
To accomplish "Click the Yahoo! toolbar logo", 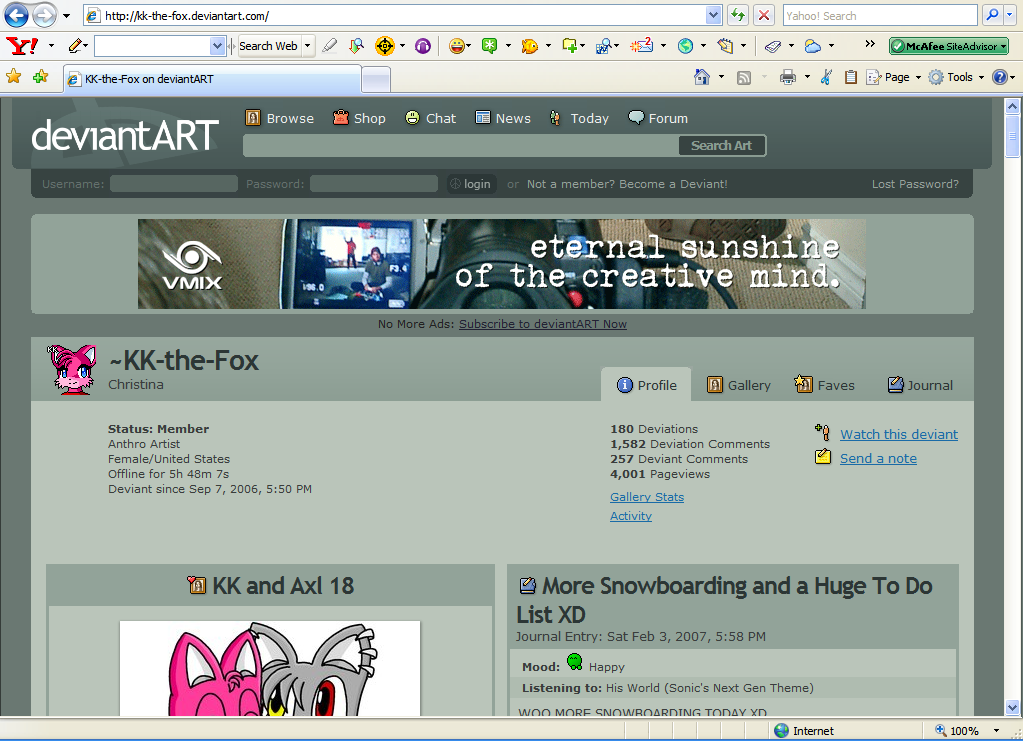I will (22, 46).
